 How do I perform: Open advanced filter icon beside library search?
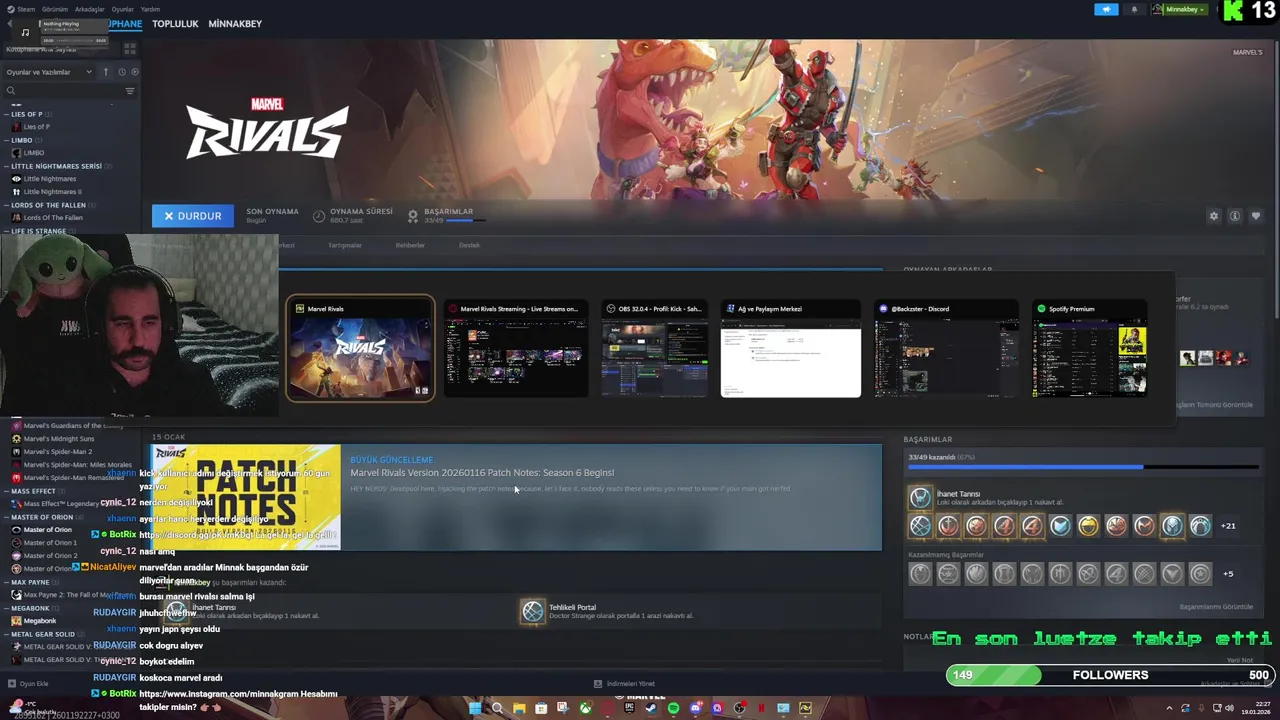pyautogui.click(x=130, y=91)
